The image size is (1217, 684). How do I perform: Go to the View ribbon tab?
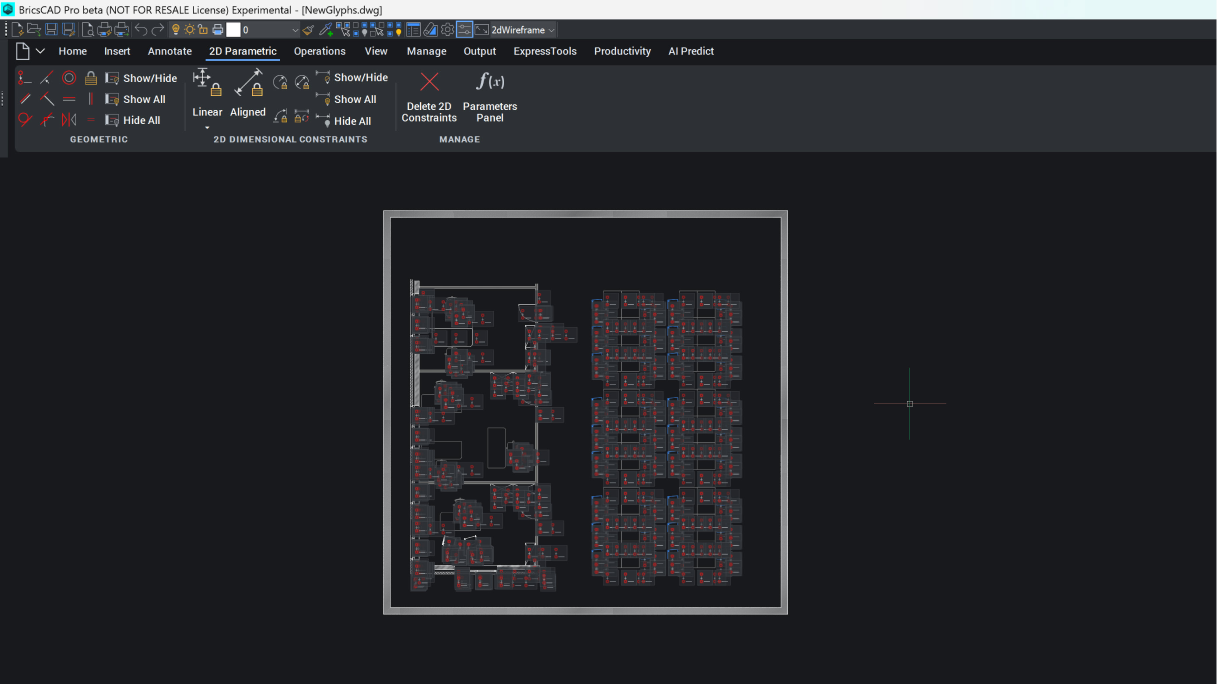(x=376, y=51)
